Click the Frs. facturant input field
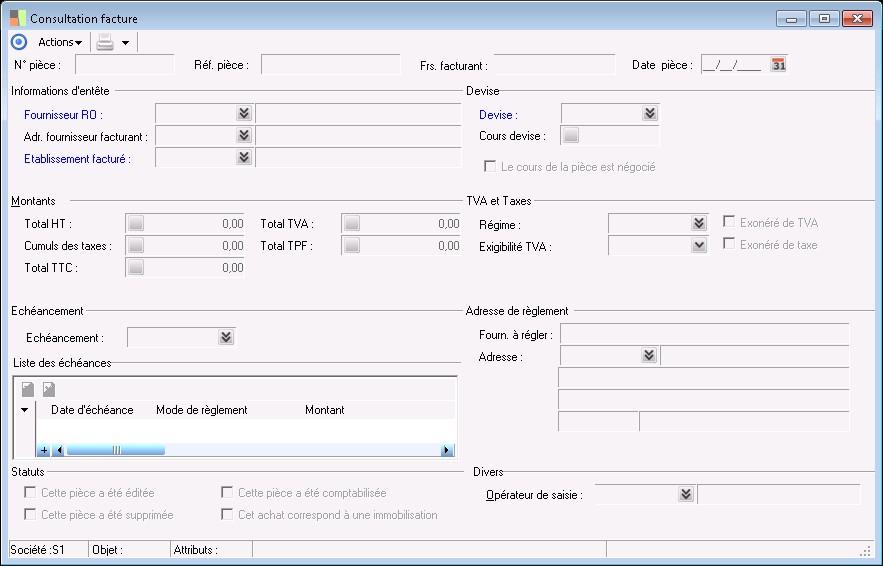Viewport: 883px width, 566px height. point(554,65)
